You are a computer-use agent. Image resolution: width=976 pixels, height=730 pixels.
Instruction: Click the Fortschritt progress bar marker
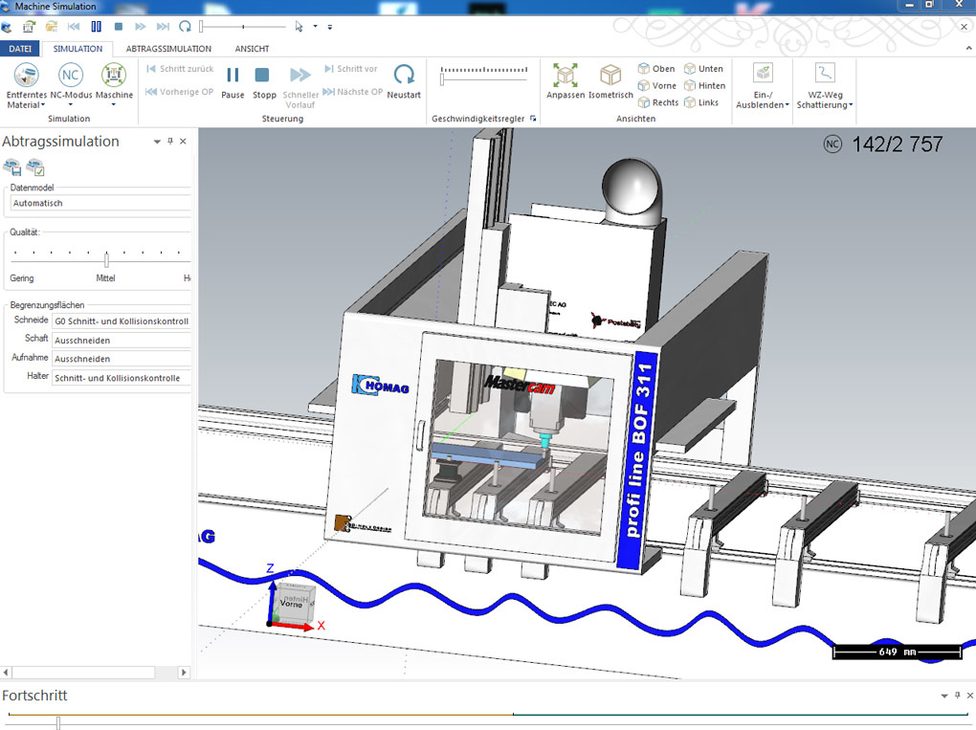click(58, 722)
